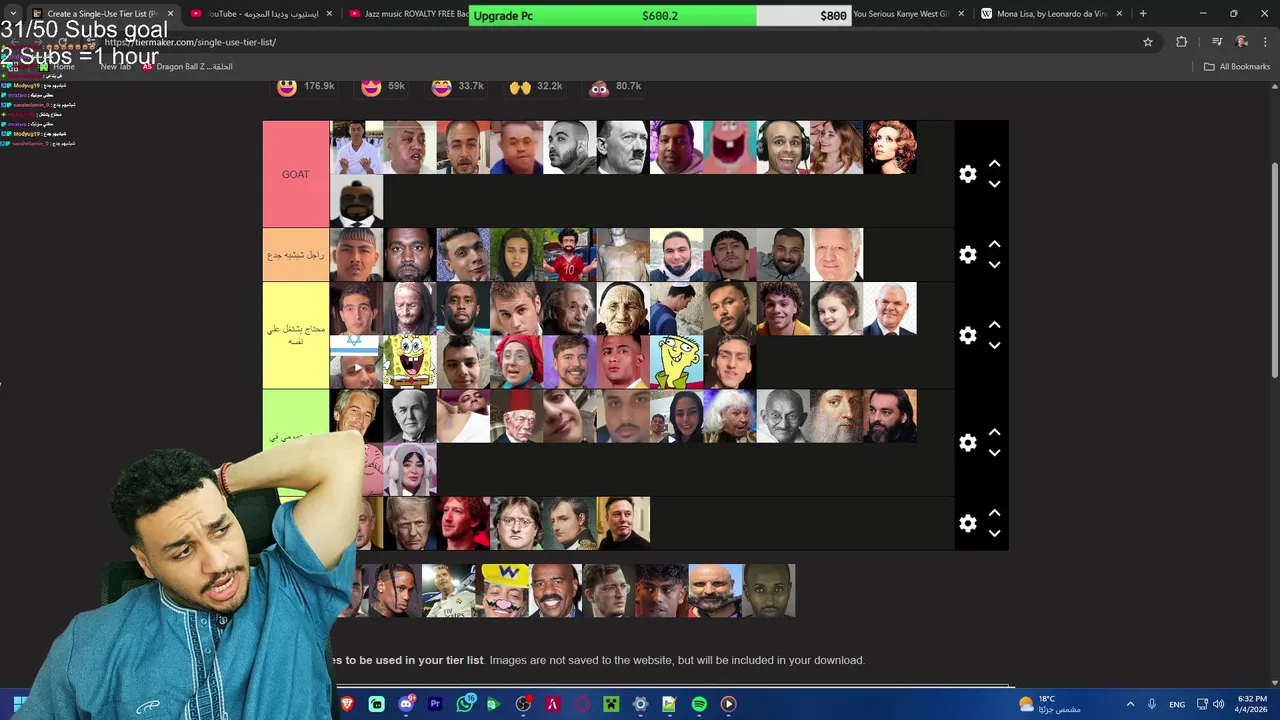1280x720 pixels.
Task: Select the SpongeBob image in yellow tier
Action: tap(410, 362)
